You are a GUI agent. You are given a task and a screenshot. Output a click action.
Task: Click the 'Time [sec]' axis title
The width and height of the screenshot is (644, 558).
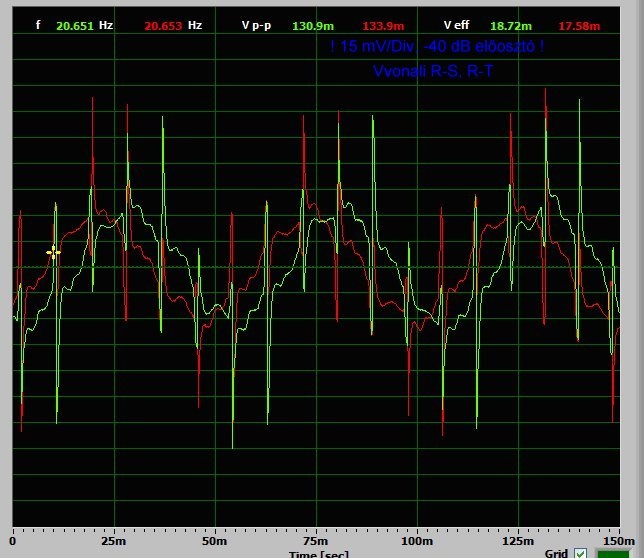[319, 554]
